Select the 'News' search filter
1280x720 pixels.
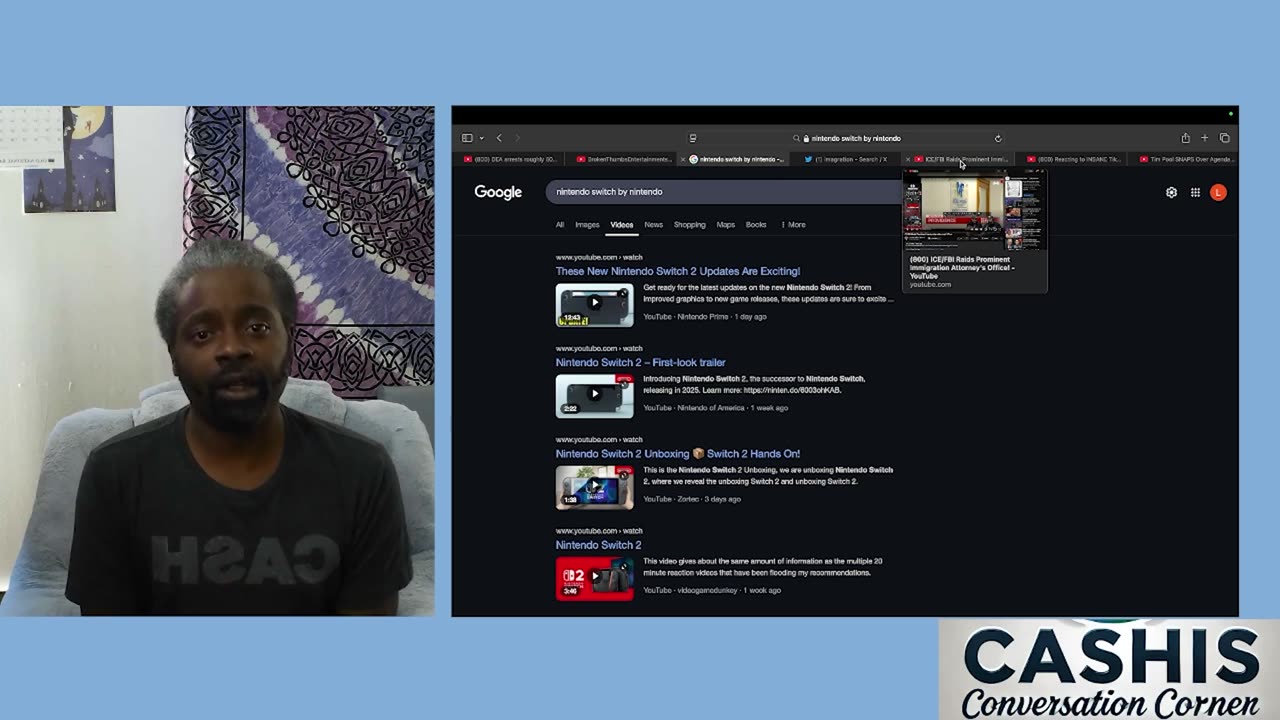pyautogui.click(x=653, y=225)
